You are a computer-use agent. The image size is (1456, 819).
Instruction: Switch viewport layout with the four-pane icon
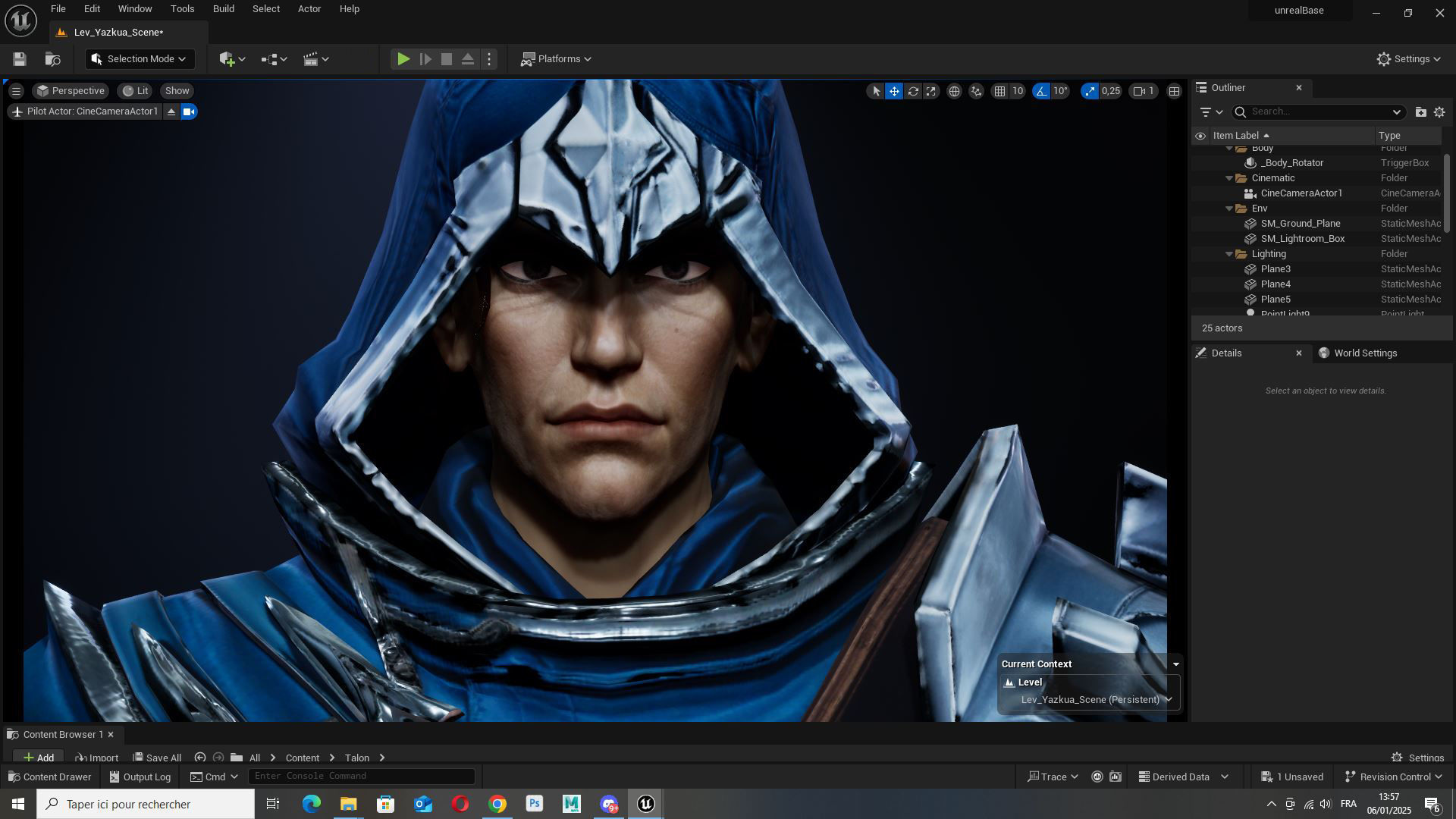pos(1174,91)
